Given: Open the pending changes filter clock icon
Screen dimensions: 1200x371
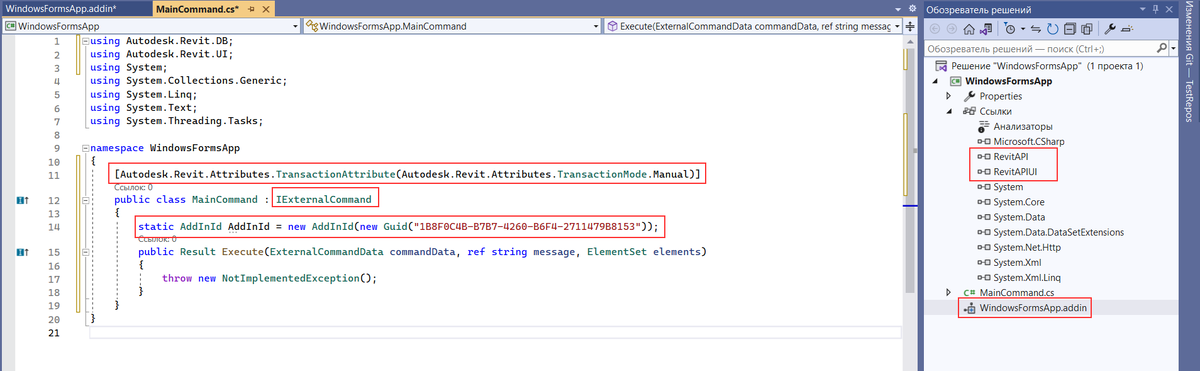Looking at the screenshot, I should (x=1009, y=29).
